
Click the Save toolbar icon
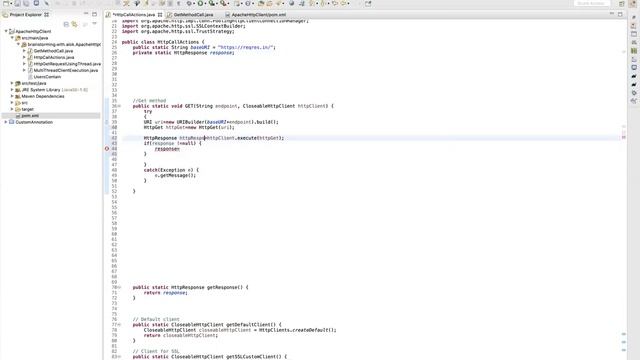18,3
